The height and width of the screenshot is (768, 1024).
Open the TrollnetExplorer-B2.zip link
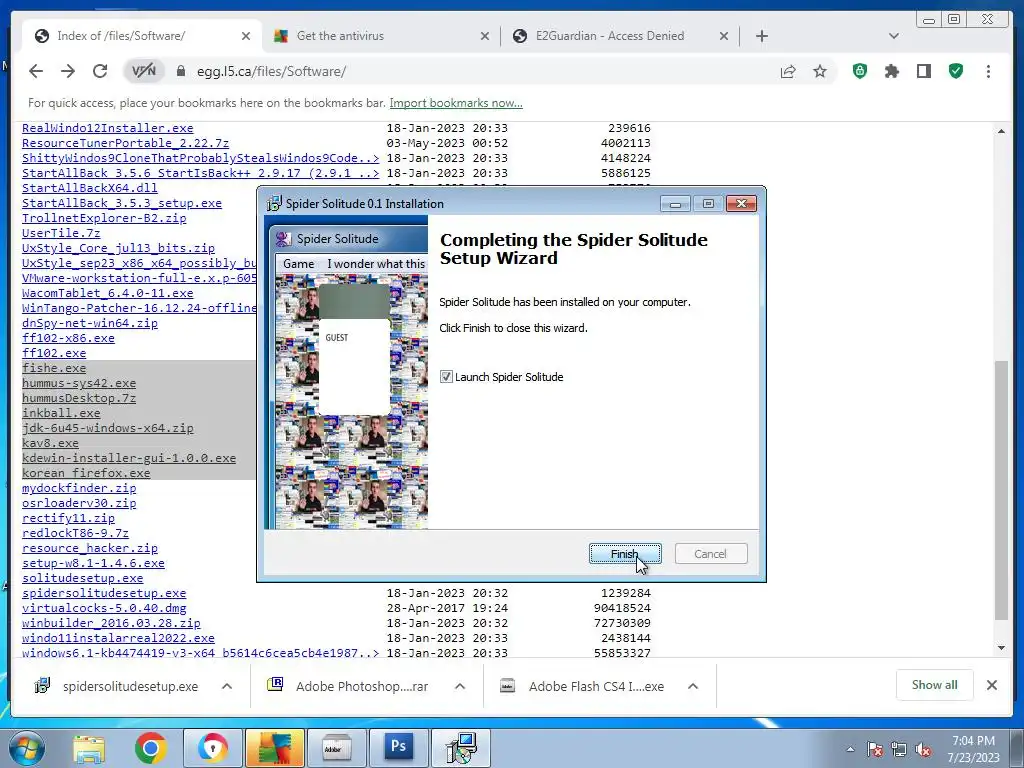pos(104,218)
